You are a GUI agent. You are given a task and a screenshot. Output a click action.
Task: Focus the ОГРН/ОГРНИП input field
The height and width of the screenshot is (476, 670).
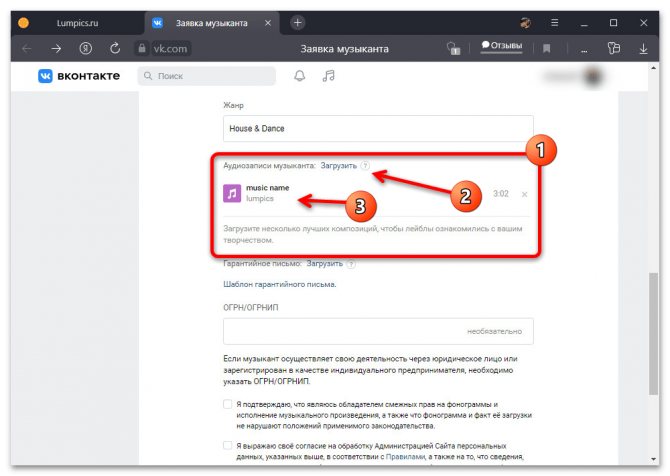pos(378,331)
